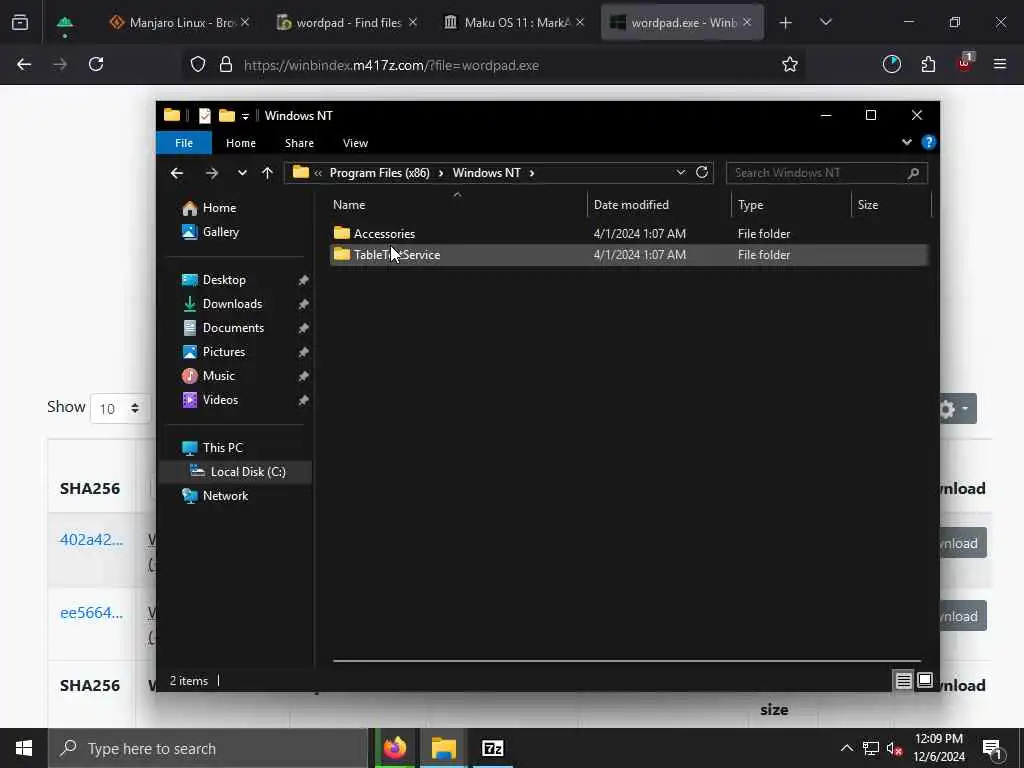
Task: Open the Share ribbon tab
Action: (299, 143)
